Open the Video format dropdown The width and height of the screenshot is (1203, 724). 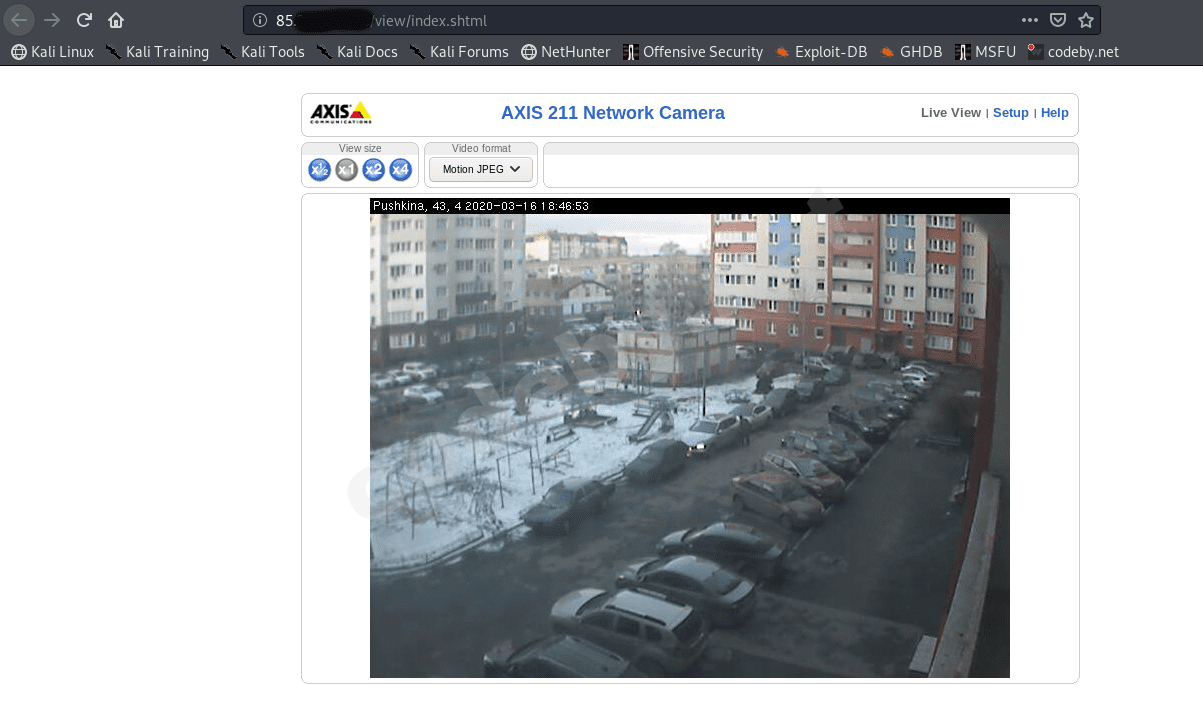[x=481, y=169]
